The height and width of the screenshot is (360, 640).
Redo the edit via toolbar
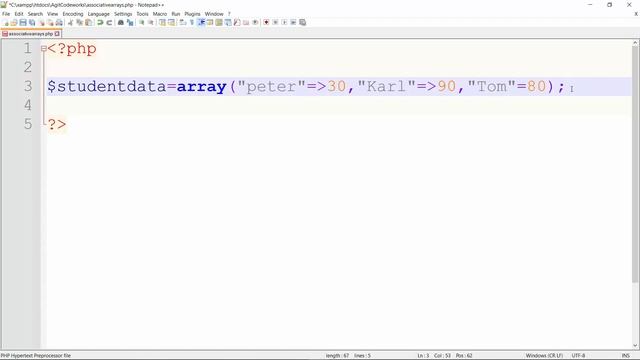coord(109,22)
